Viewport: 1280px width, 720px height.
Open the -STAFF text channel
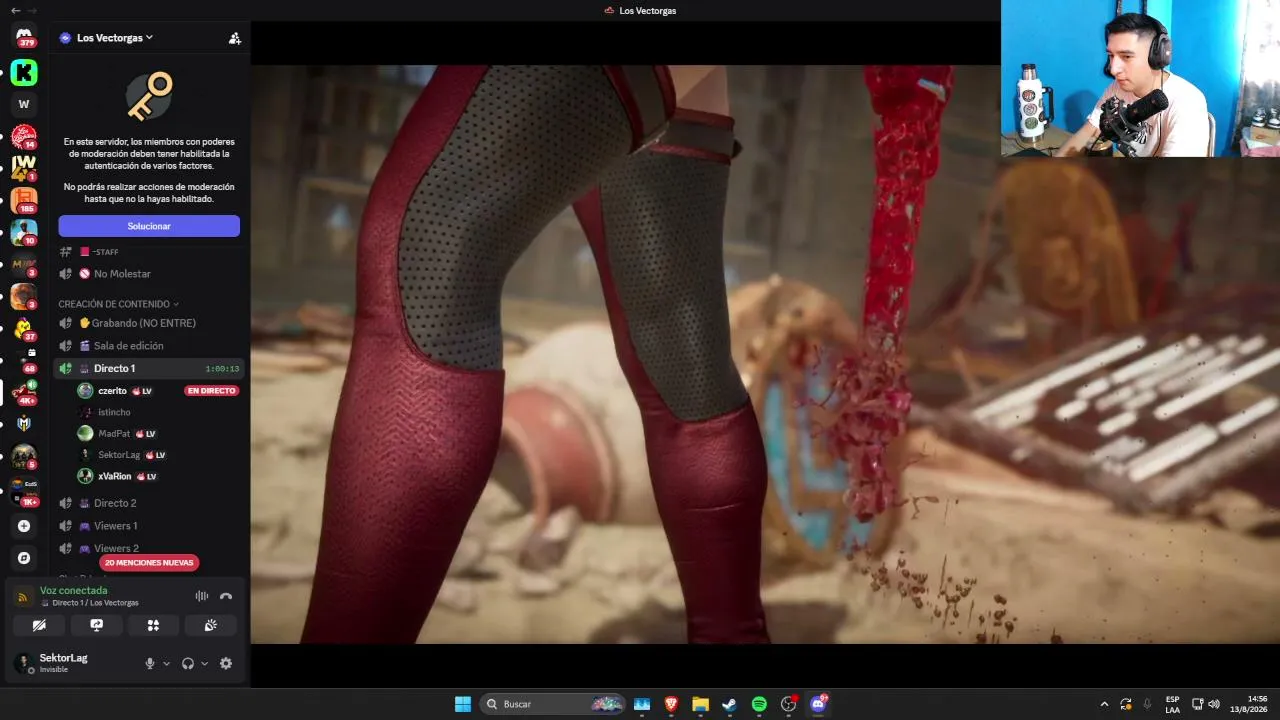pyautogui.click(x=149, y=252)
